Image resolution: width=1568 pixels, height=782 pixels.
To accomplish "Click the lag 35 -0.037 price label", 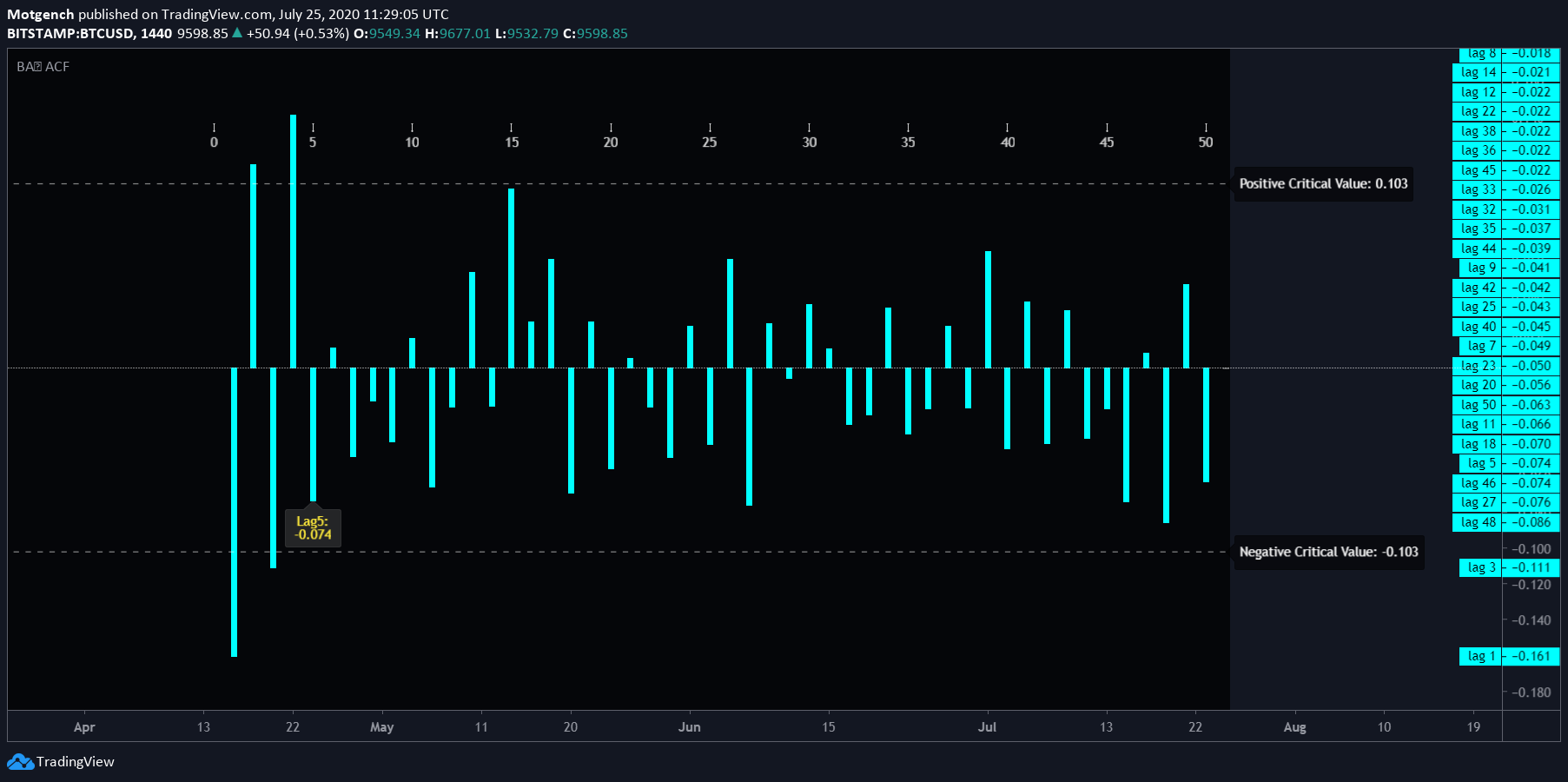I will coord(1506,229).
